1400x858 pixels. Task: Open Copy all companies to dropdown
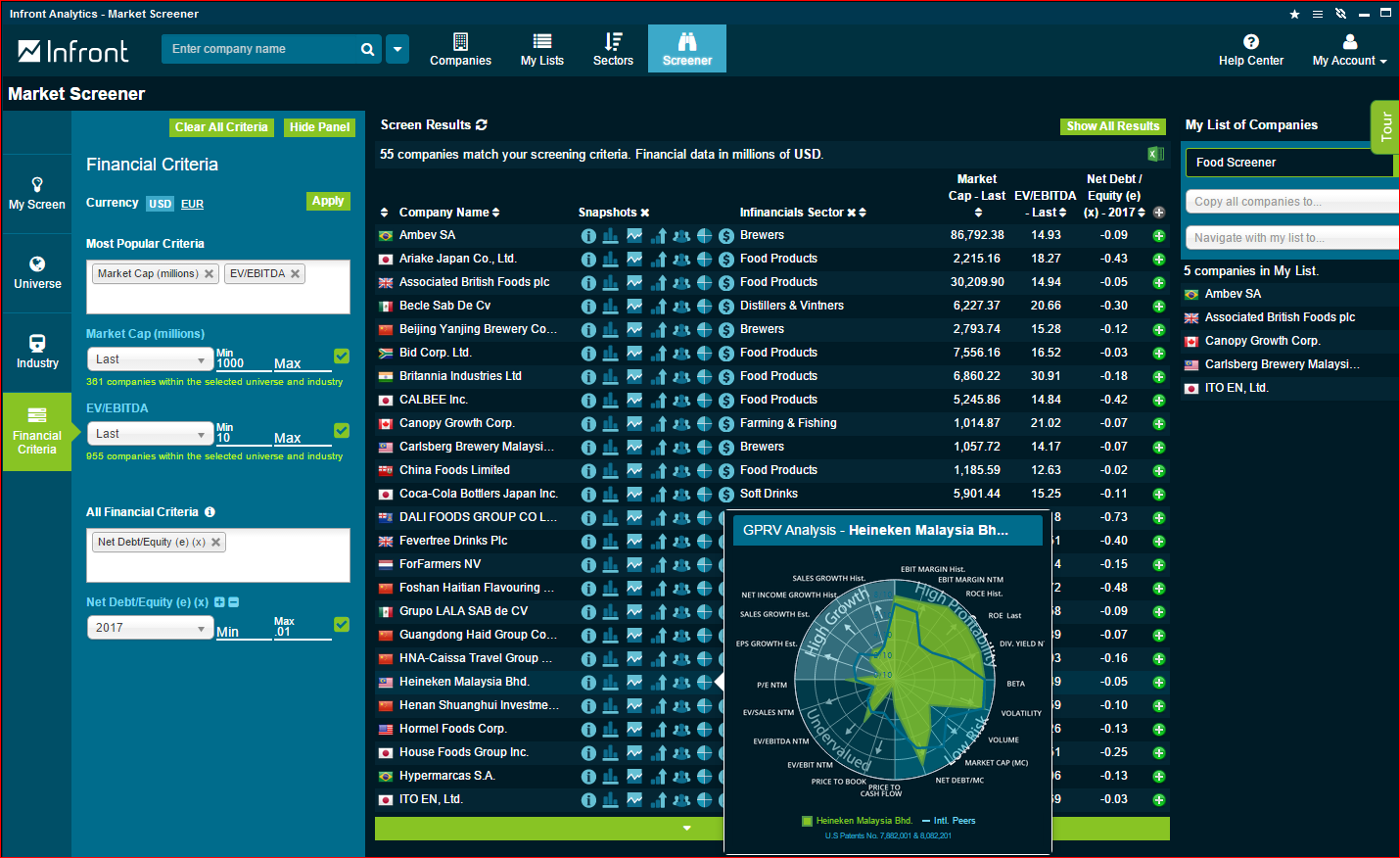coord(1292,202)
